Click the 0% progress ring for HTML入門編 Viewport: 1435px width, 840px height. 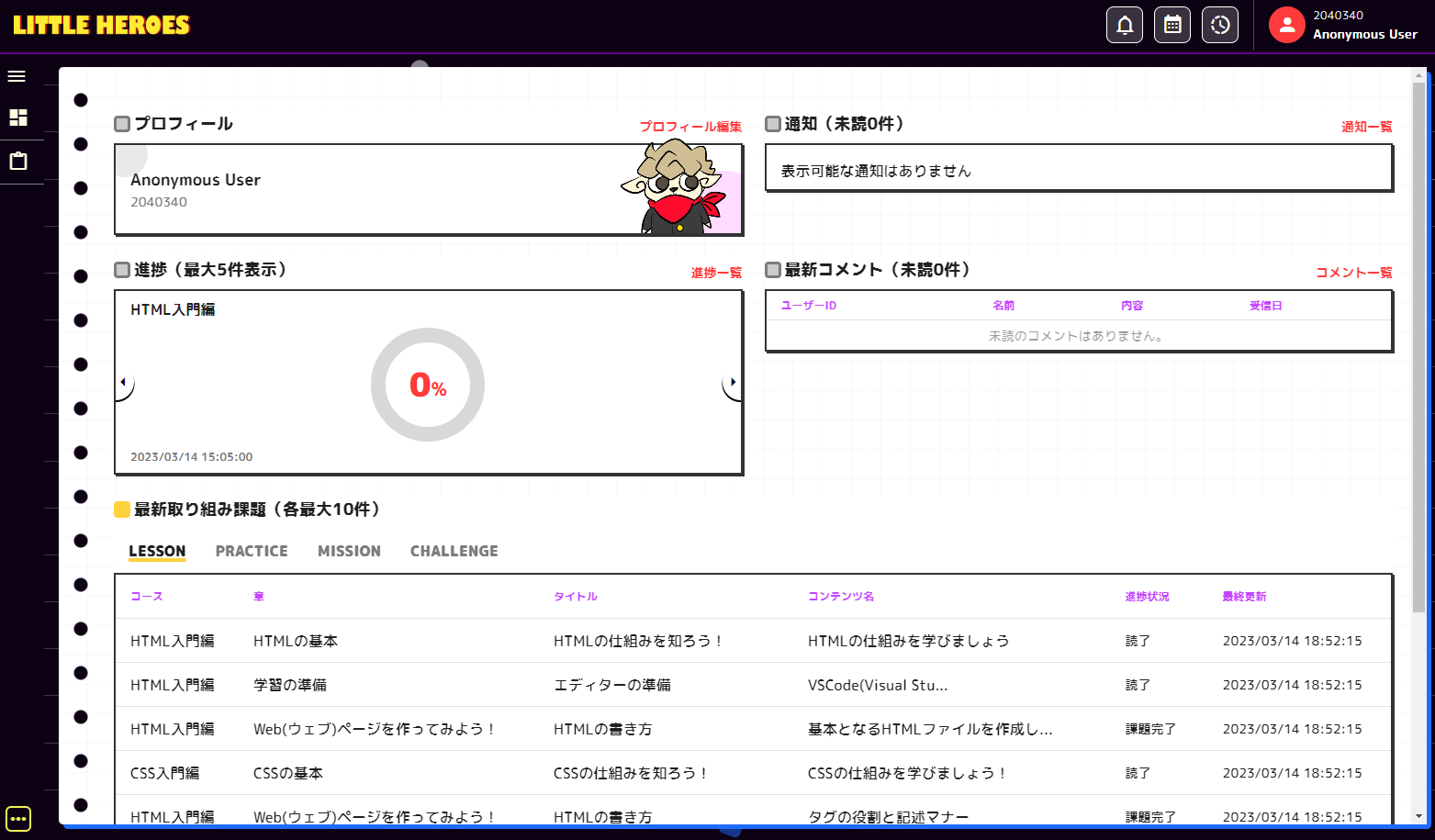pyautogui.click(x=427, y=385)
